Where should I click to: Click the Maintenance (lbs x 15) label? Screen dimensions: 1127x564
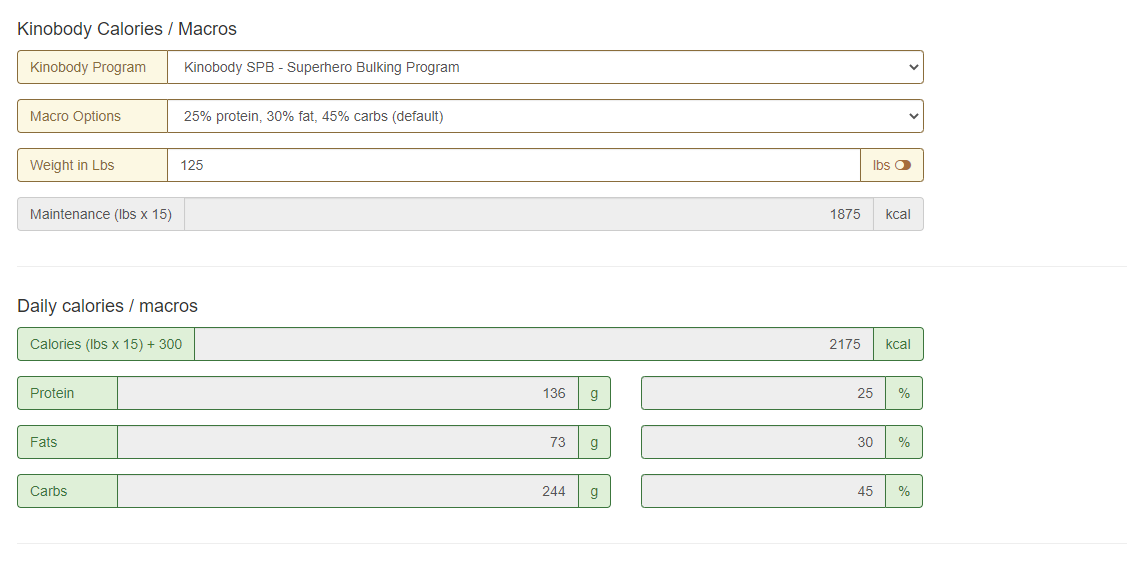(x=101, y=214)
